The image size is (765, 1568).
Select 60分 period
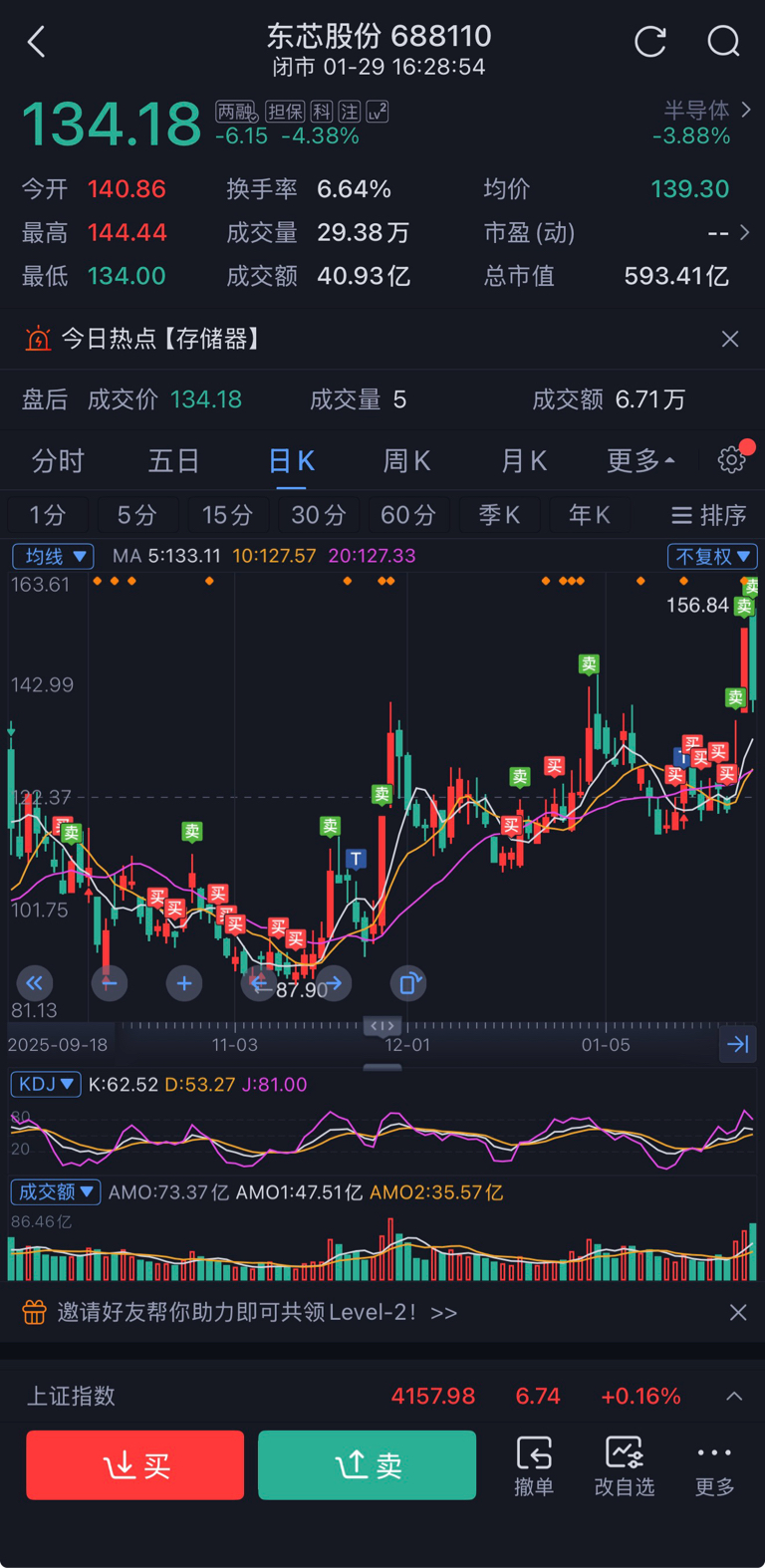[x=408, y=515]
